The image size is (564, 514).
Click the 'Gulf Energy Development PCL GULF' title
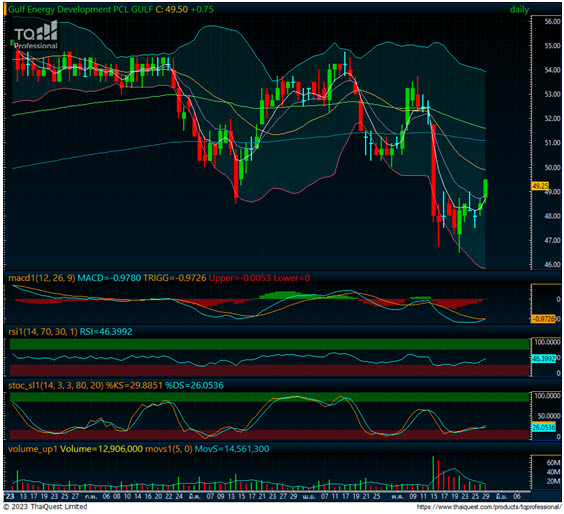coord(80,9)
